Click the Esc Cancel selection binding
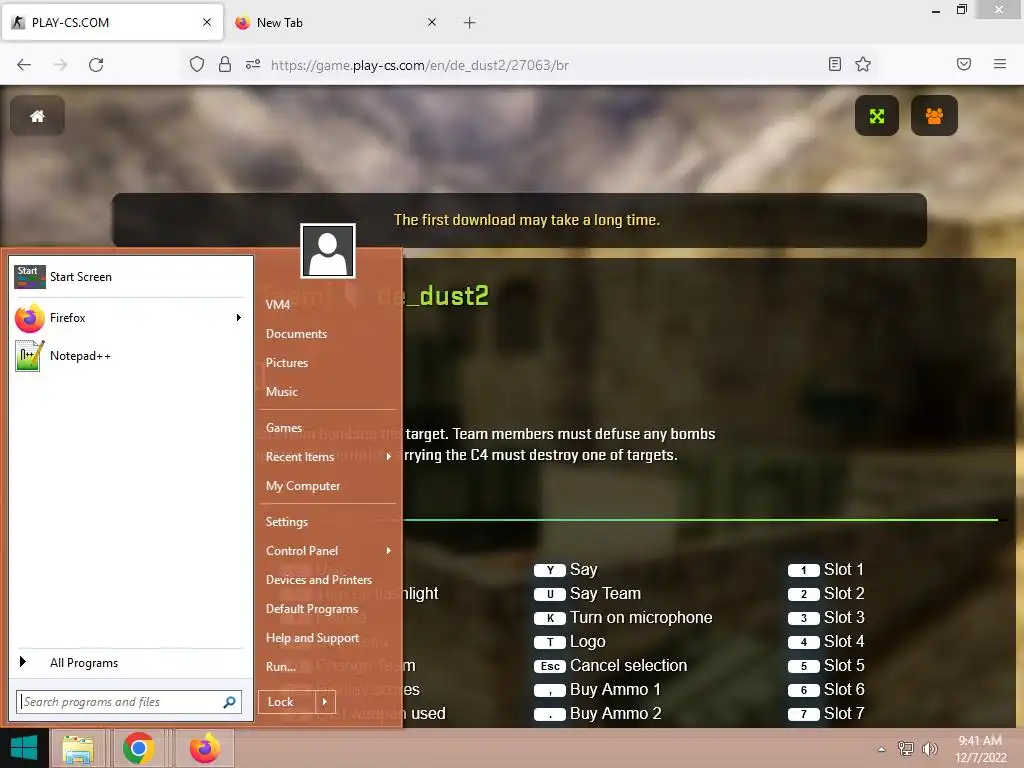The width and height of the screenshot is (1024, 768). (611, 665)
